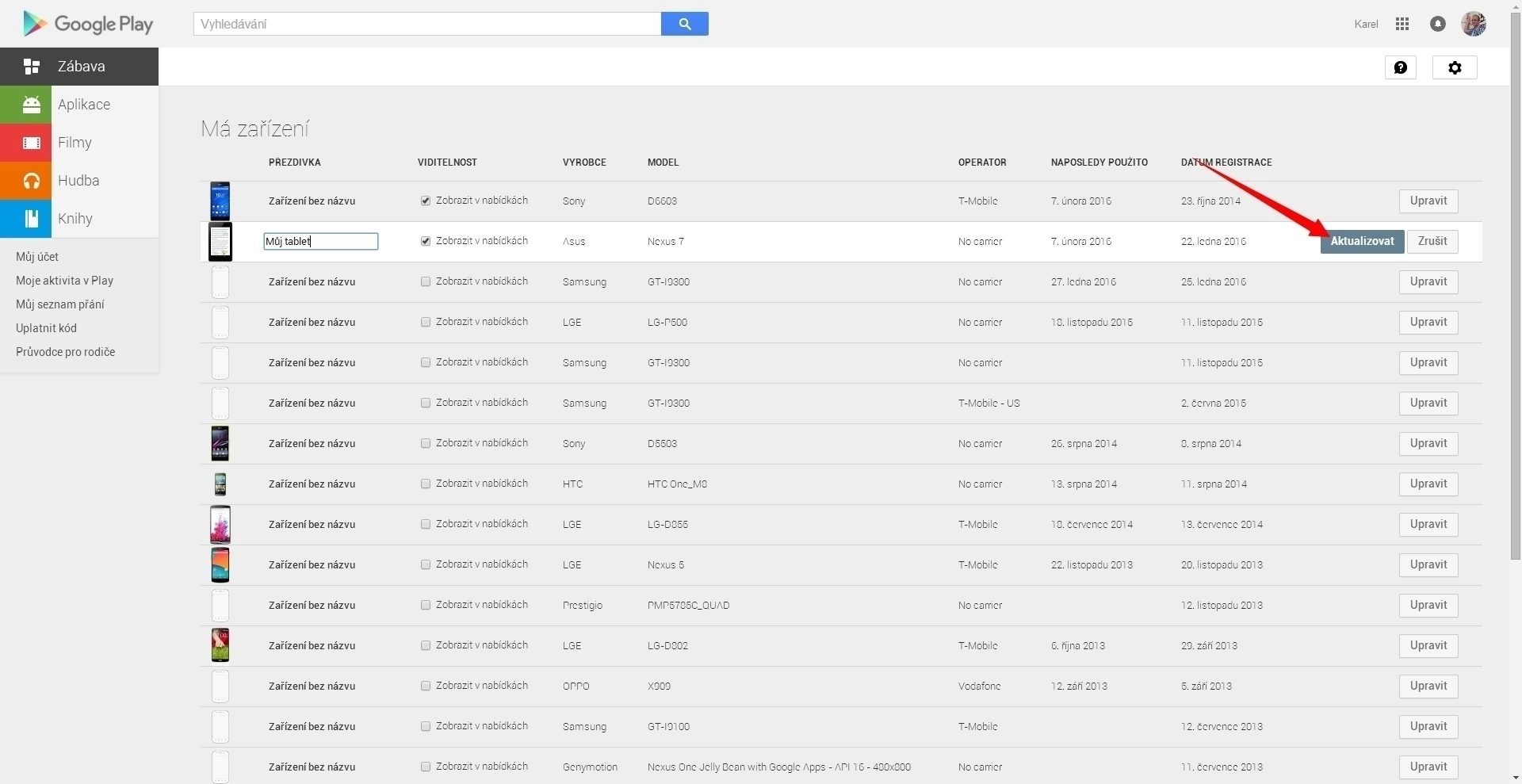Click the Aplikace android icon
Viewport: 1522px width, 784px height.
32,105
